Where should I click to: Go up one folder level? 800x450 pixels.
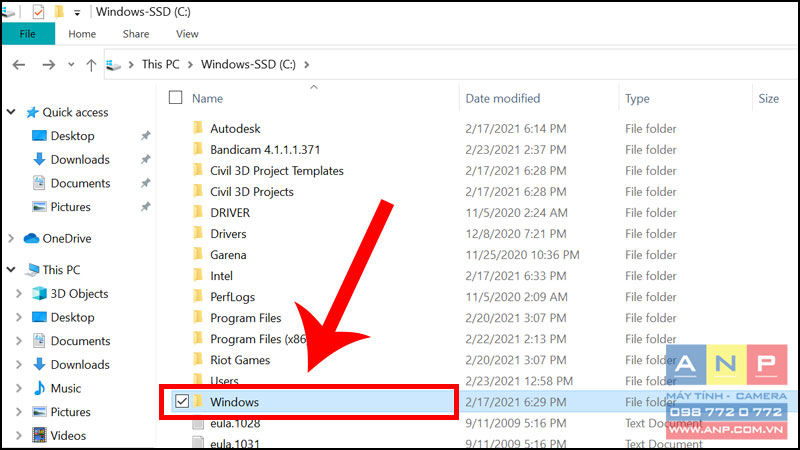pos(91,65)
